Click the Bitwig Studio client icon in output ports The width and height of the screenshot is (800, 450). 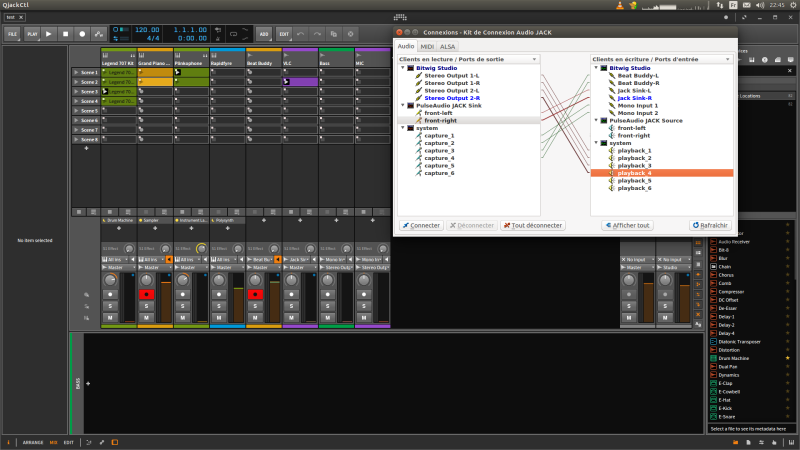409,67
